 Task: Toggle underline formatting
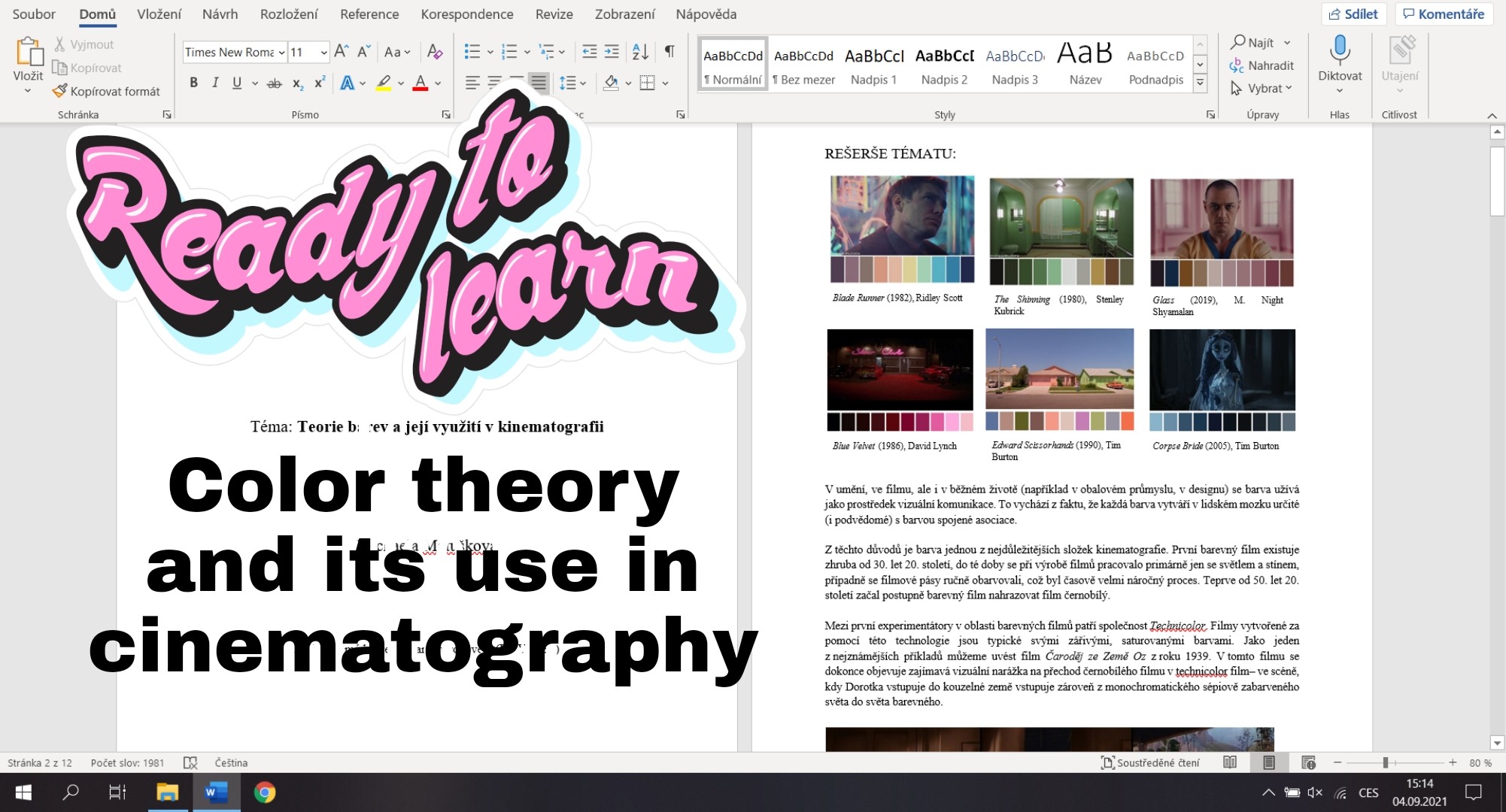coord(237,83)
